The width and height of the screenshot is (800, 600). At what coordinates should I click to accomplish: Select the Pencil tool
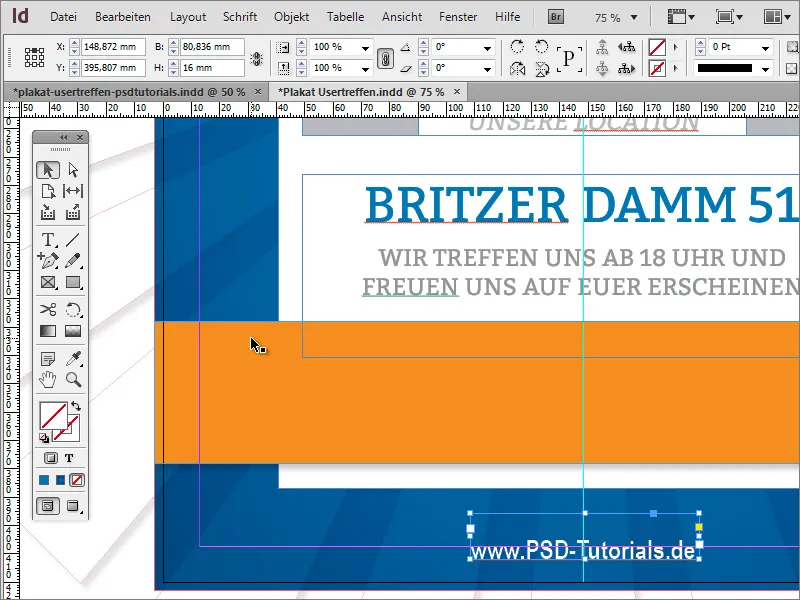73,261
